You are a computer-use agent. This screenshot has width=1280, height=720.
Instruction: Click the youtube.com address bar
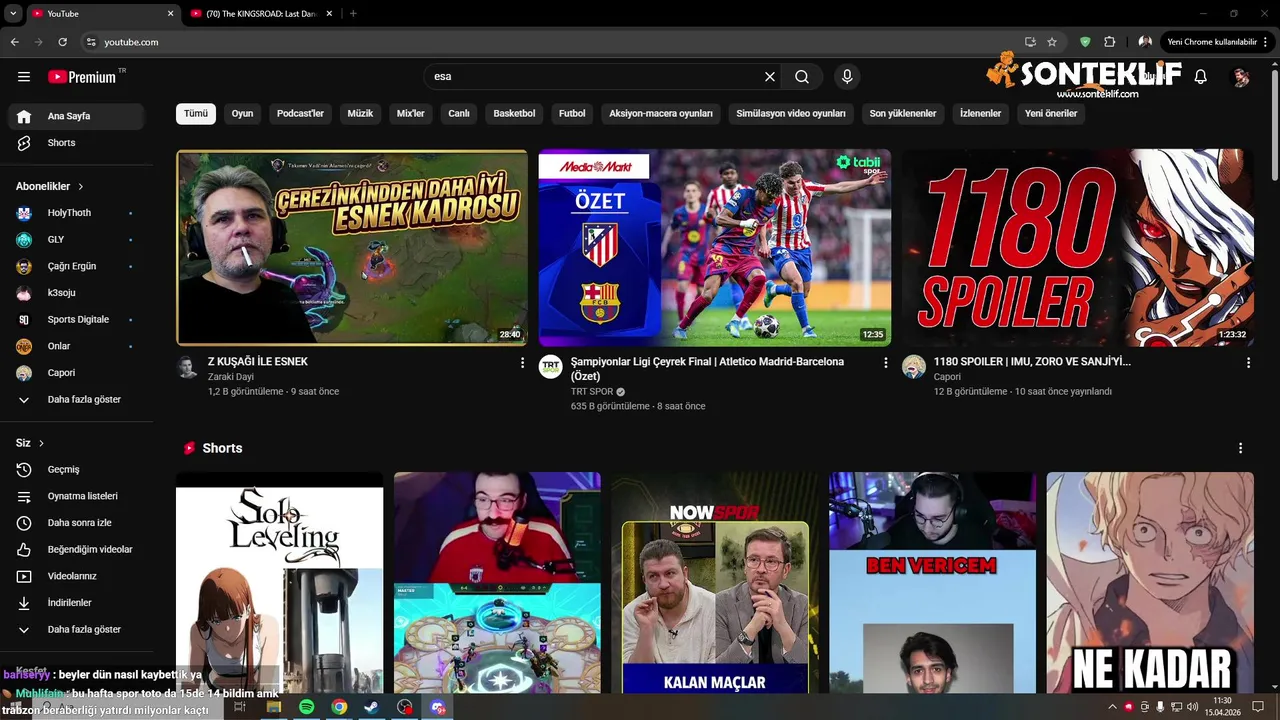[x=550, y=42]
